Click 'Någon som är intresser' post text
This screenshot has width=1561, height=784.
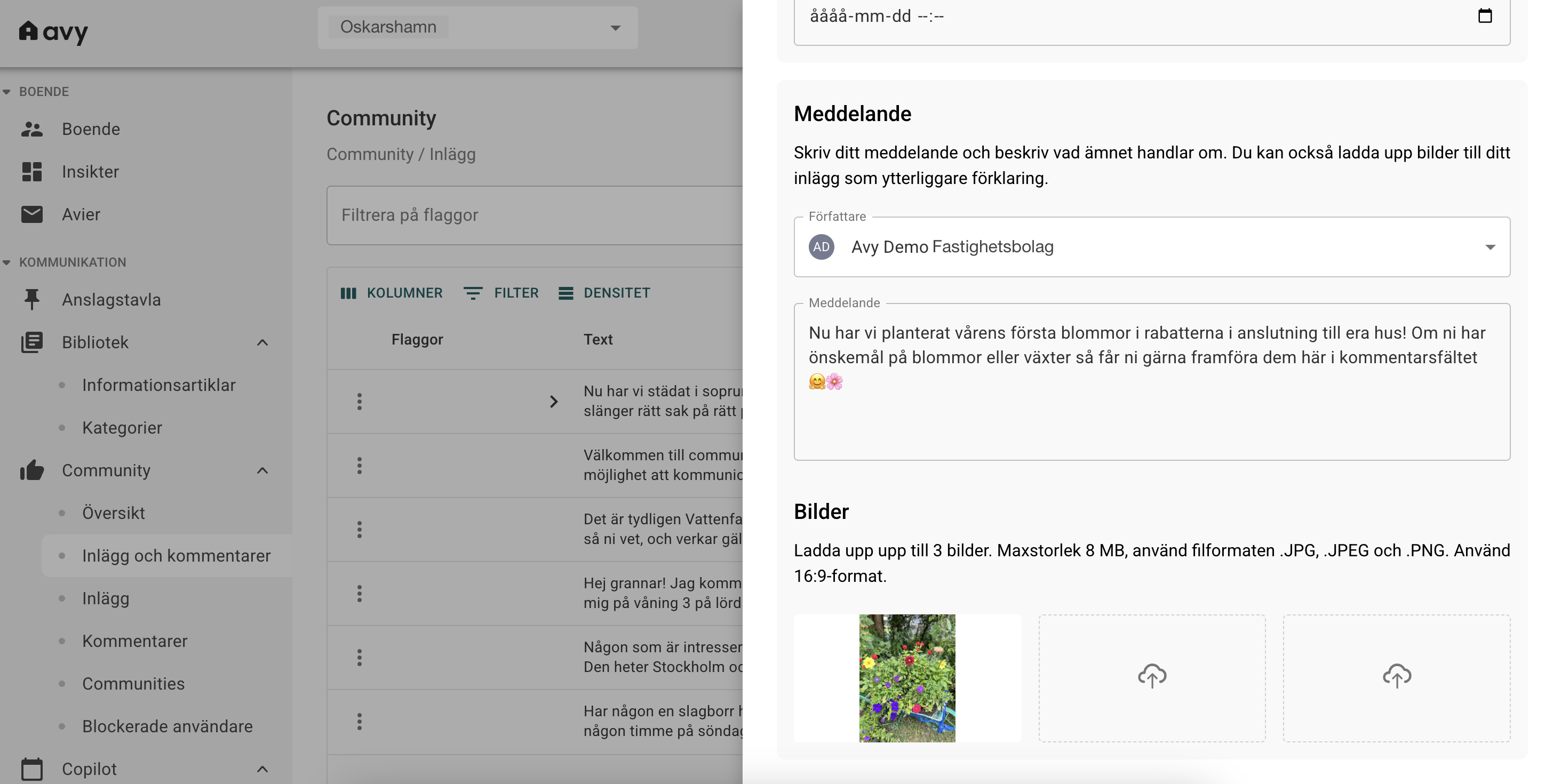coord(663,657)
